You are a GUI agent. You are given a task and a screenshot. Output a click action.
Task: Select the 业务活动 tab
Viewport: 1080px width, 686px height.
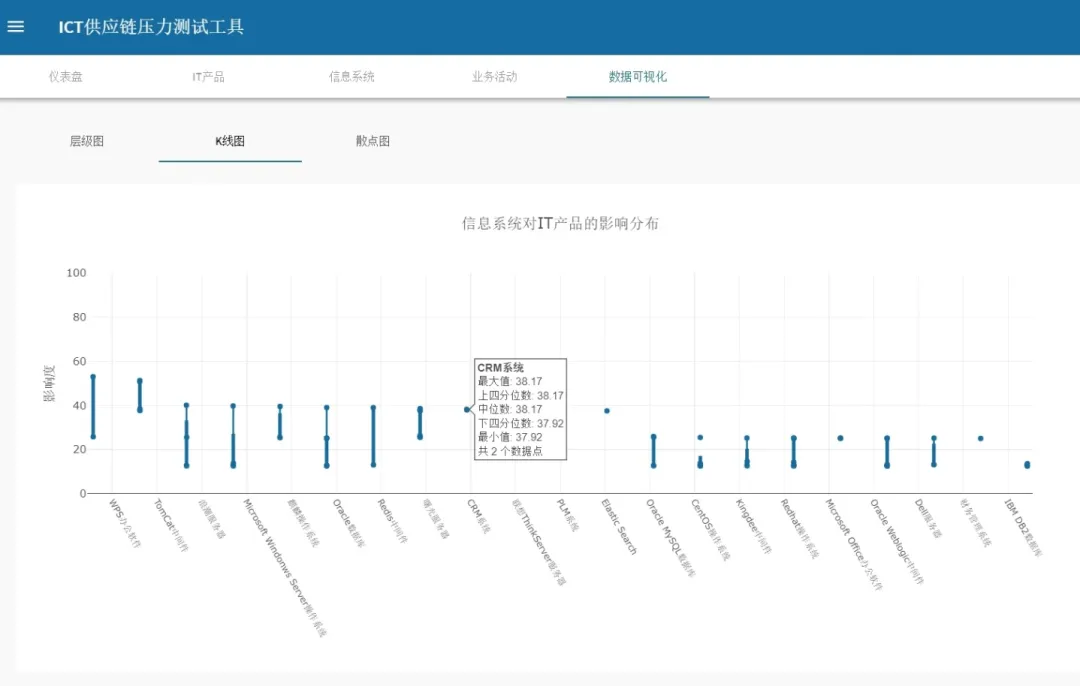[495, 76]
